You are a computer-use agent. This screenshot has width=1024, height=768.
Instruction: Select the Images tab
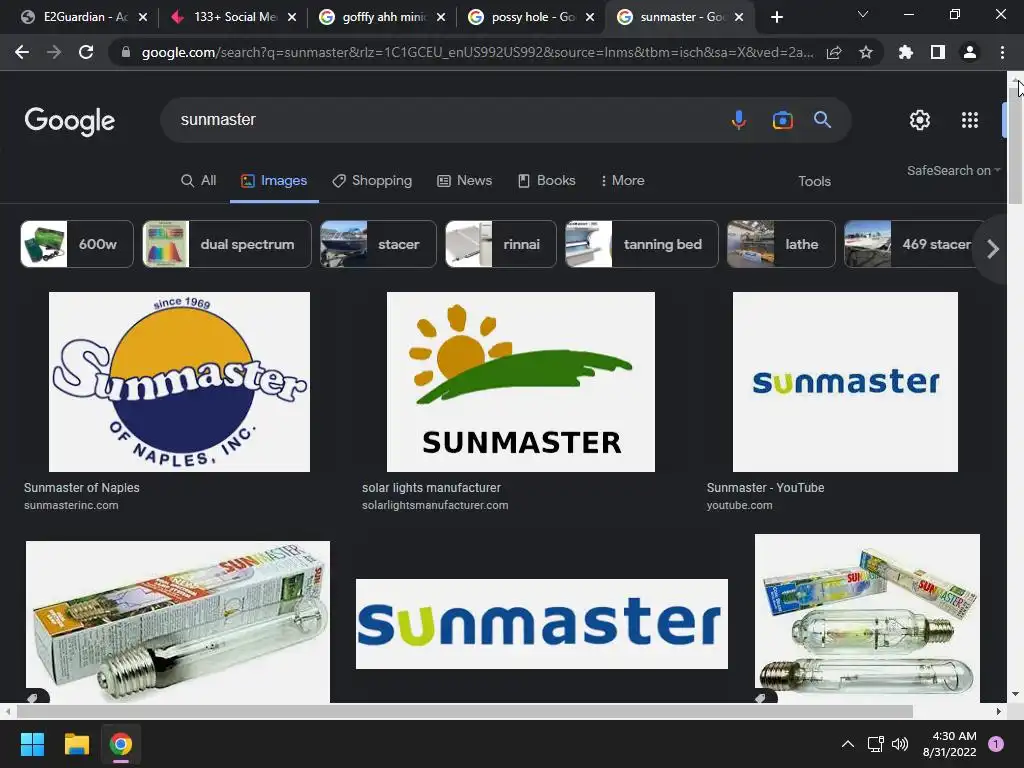pyautogui.click(x=274, y=180)
